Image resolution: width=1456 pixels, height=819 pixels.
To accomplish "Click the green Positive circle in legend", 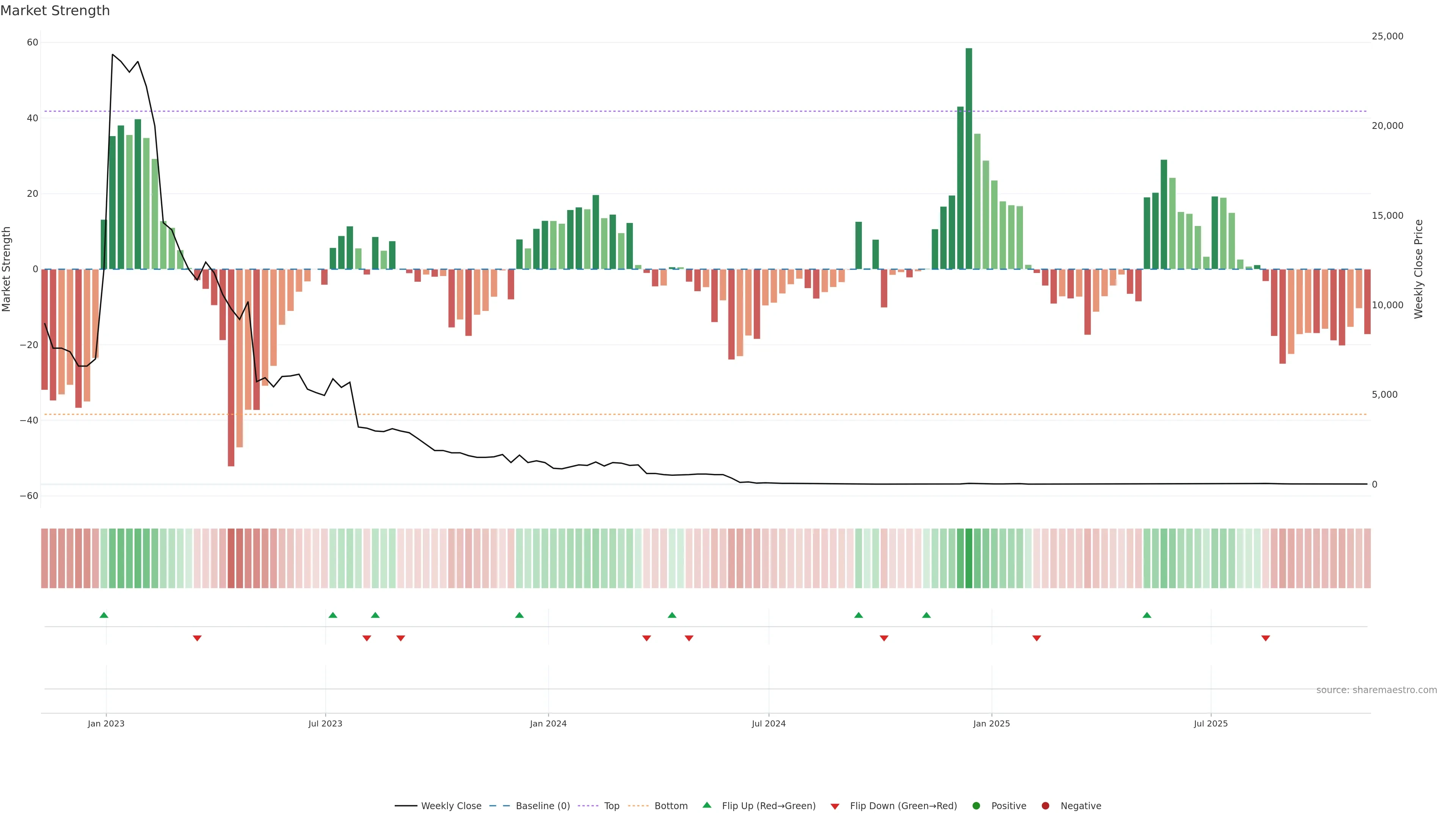I will pyautogui.click(x=976, y=806).
